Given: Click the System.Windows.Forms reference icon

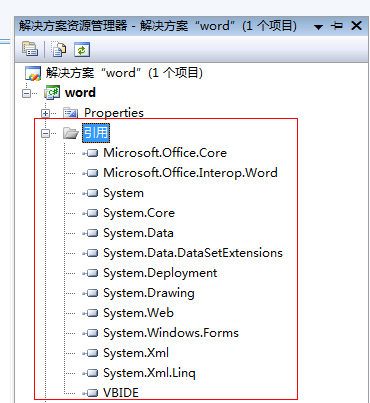Looking at the screenshot, I should click(91, 333).
